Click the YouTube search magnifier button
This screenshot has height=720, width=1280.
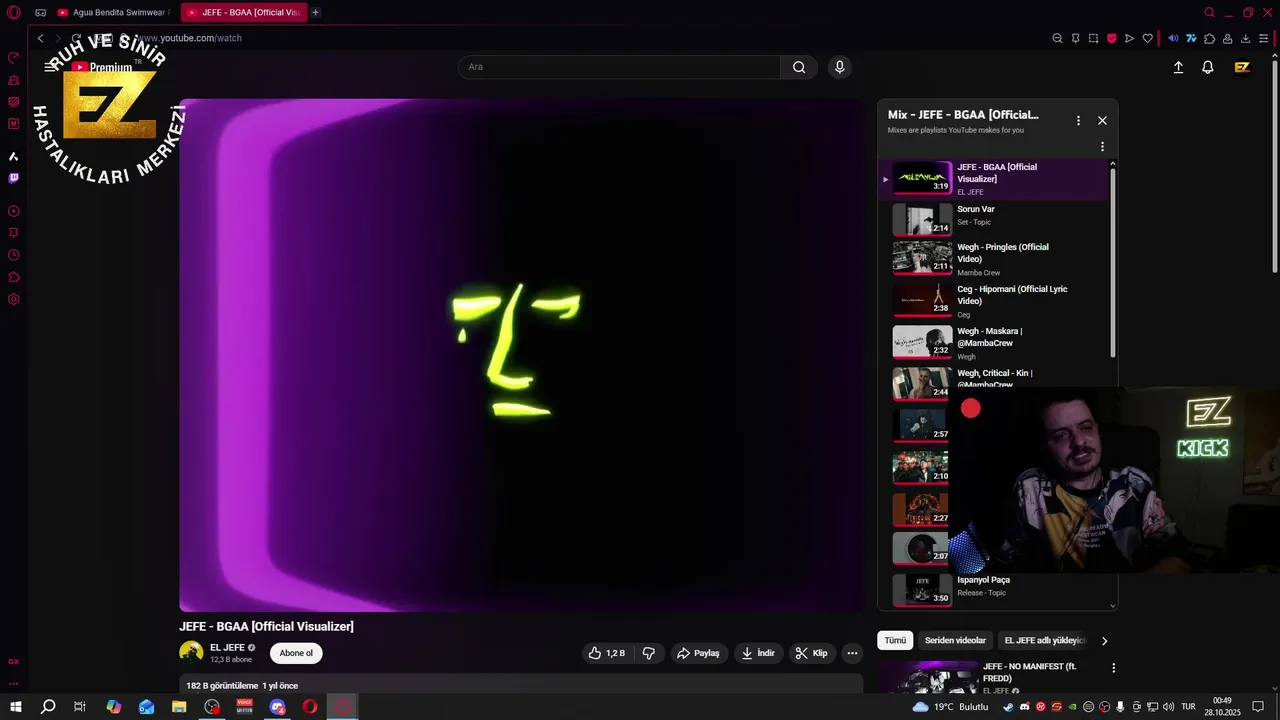click(799, 67)
